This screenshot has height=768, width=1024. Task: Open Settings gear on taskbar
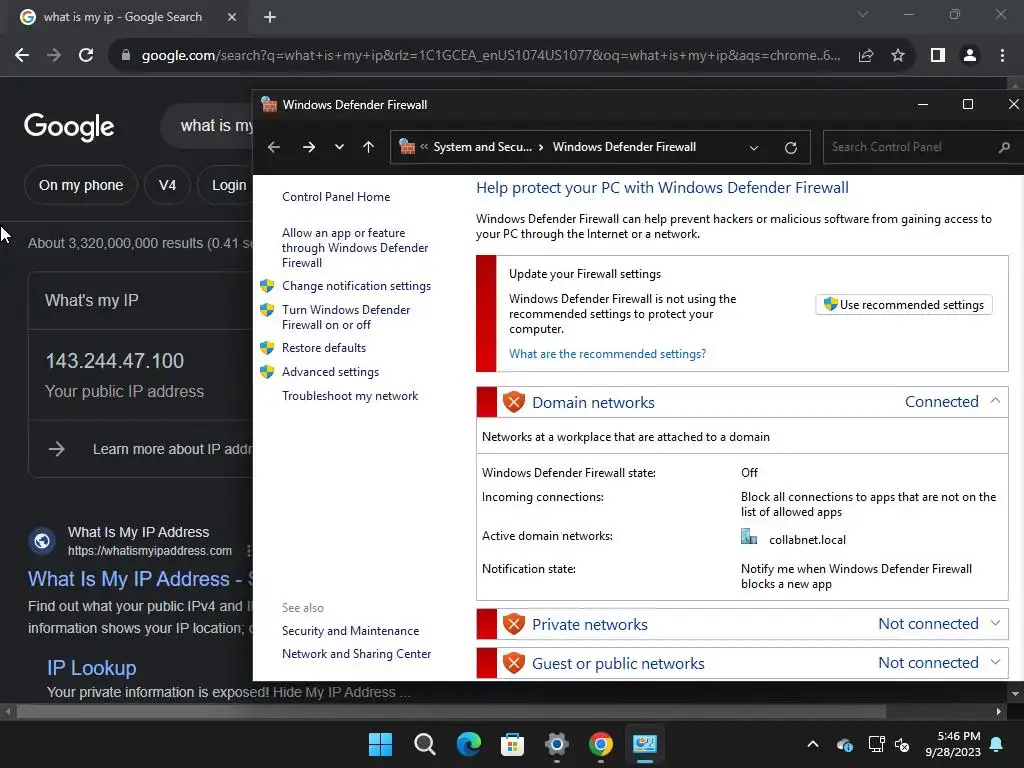coord(556,744)
